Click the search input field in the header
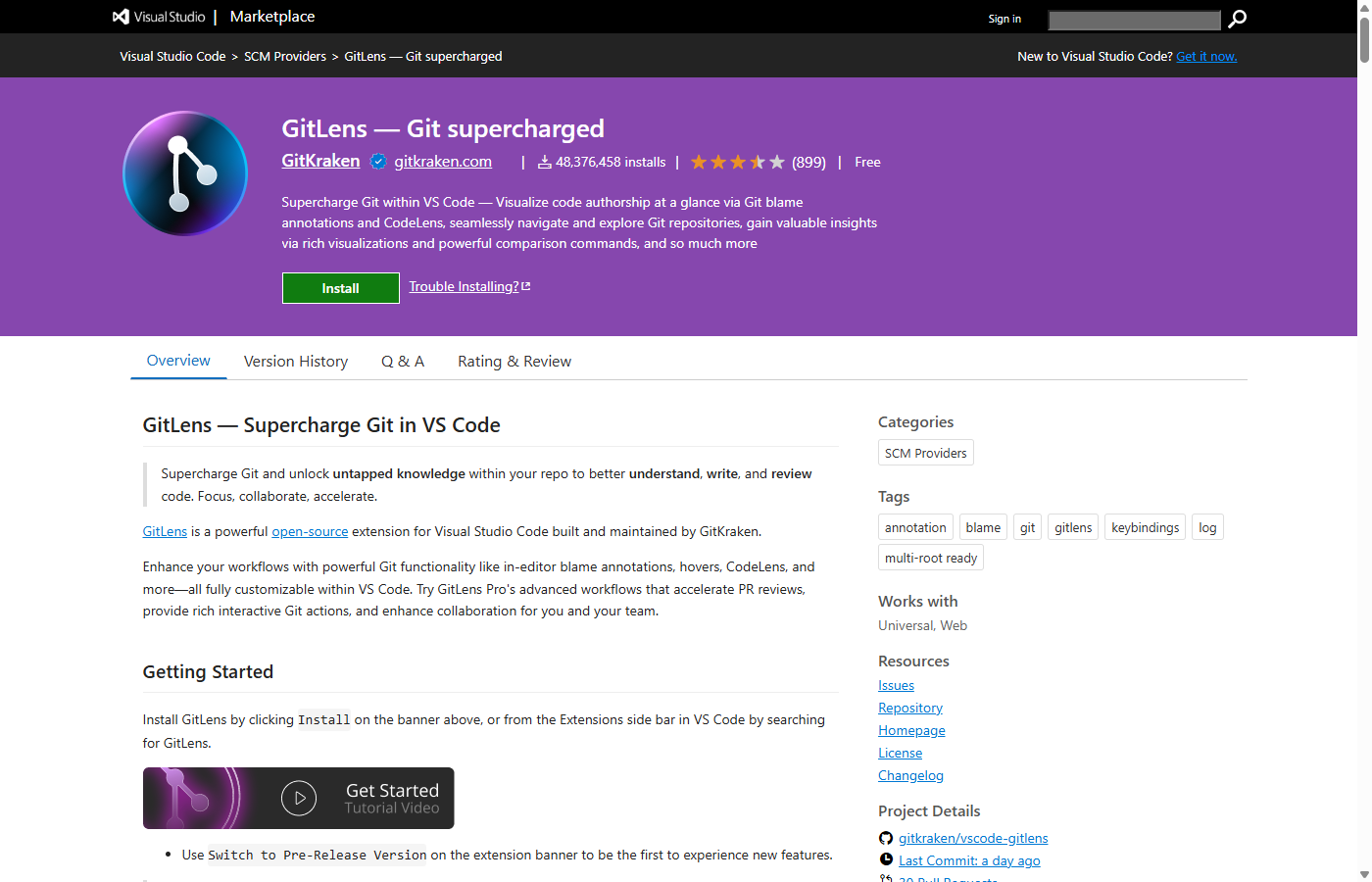 coord(1134,19)
